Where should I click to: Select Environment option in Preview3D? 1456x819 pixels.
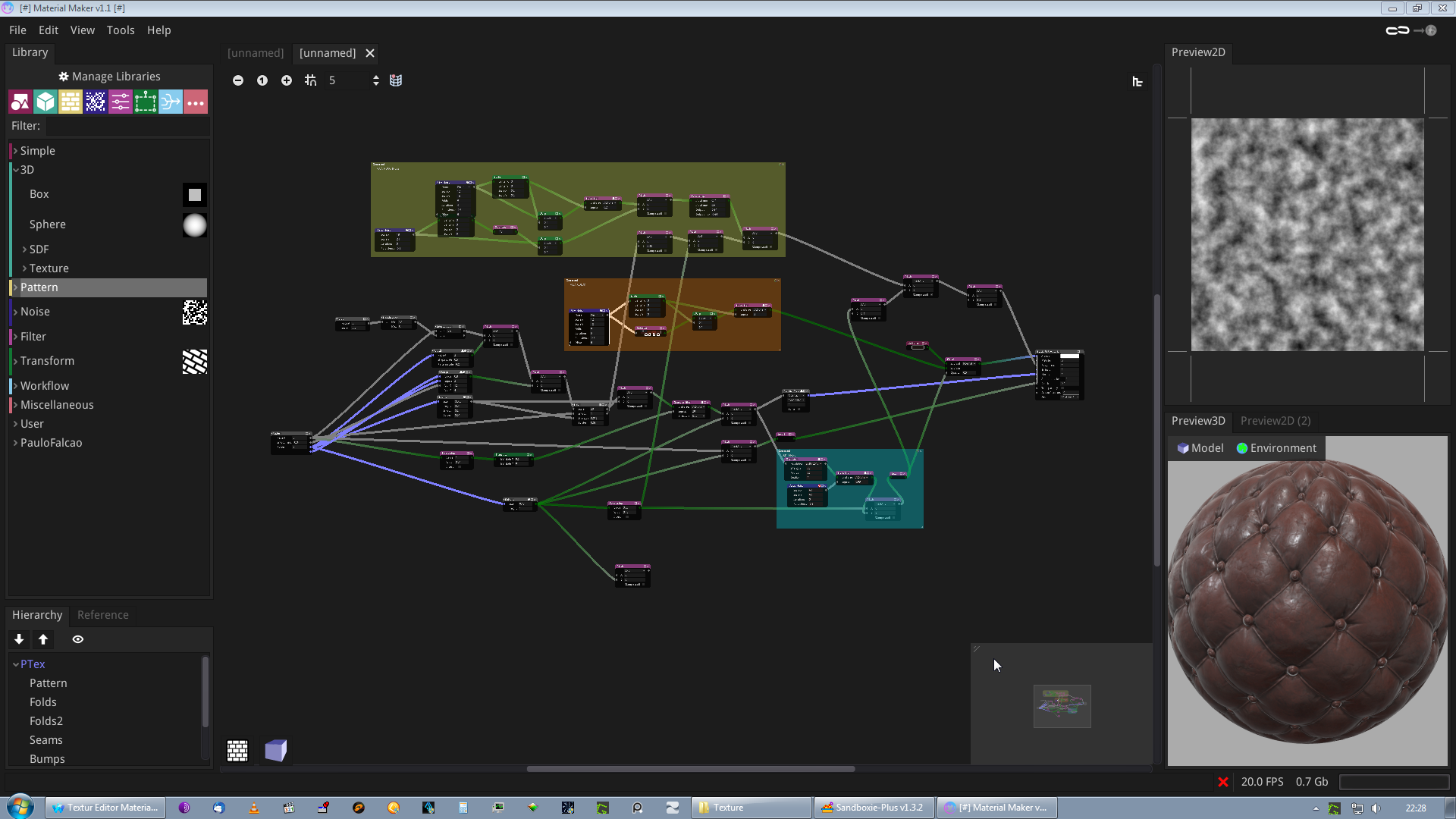(1276, 448)
